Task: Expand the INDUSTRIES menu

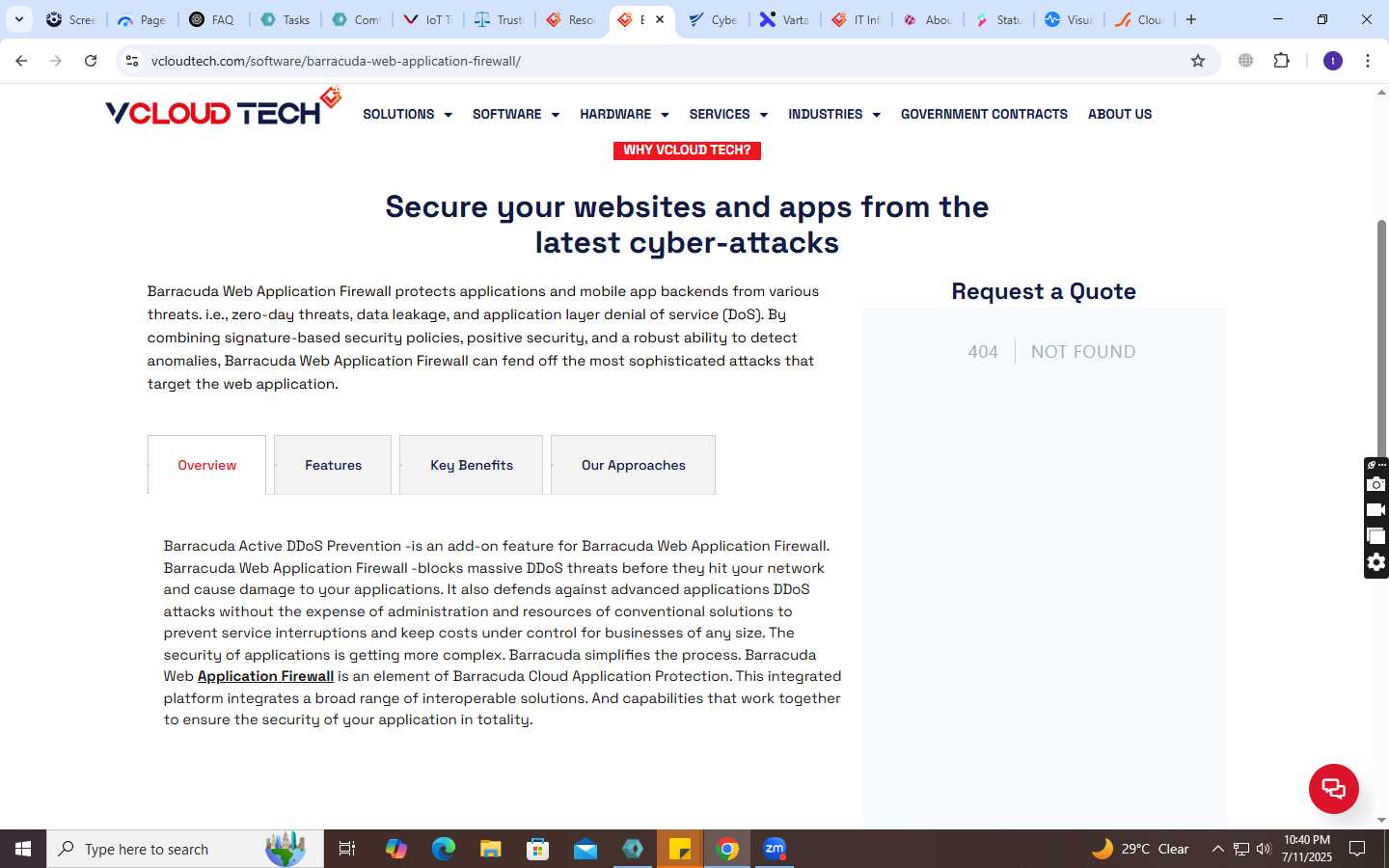Action: coord(834,114)
